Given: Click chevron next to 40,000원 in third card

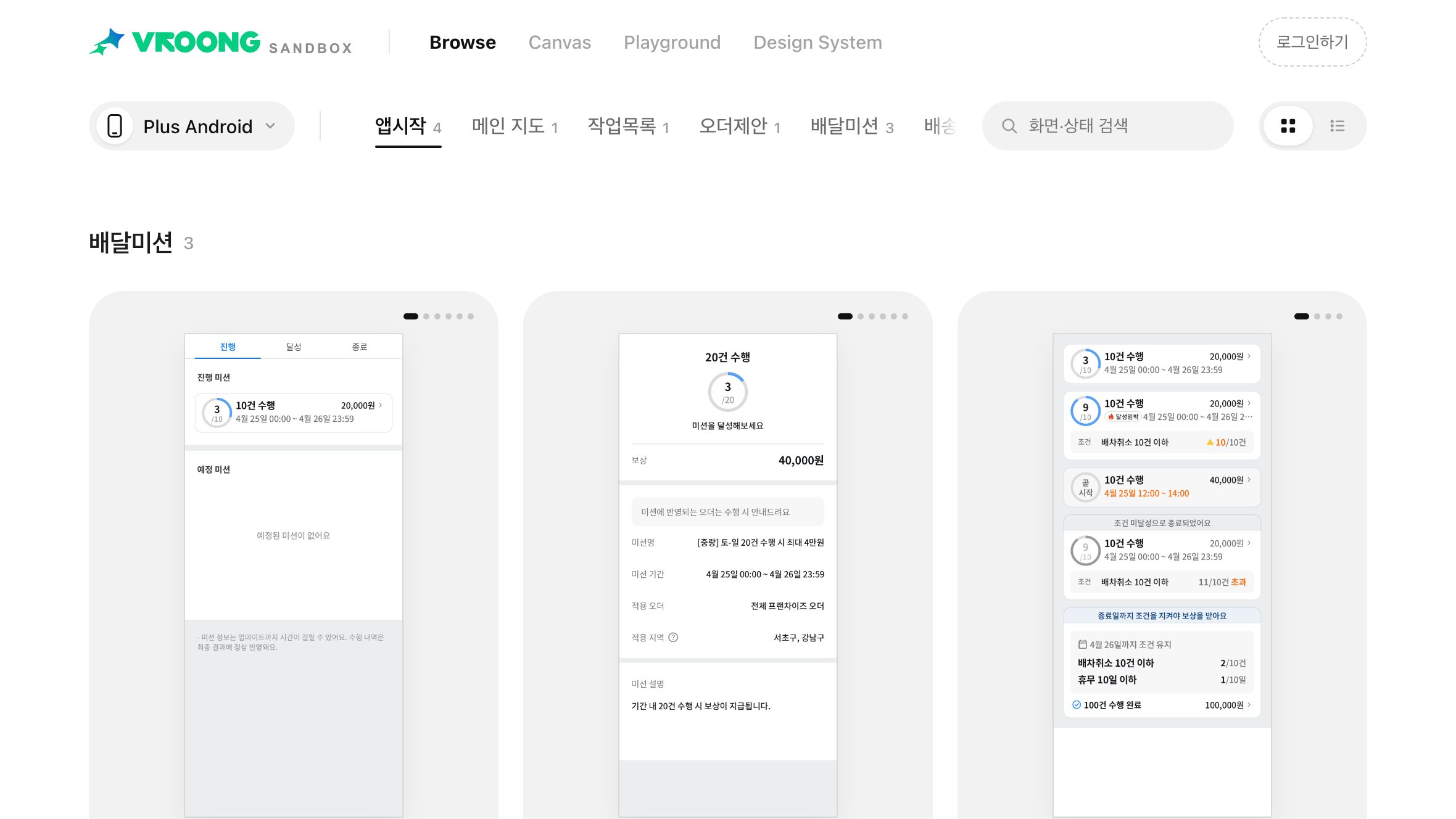Looking at the screenshot, I should pos(1249,480).
